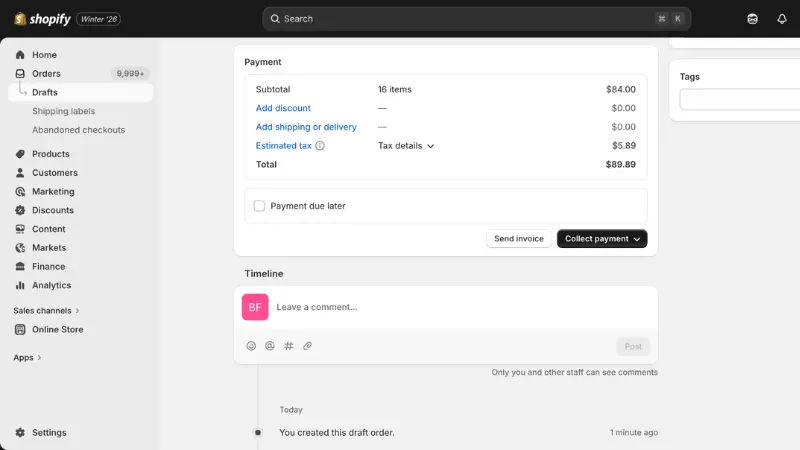800x450 pixels.
Task: Click the Settings gear icon
Action: coord(20,433)
